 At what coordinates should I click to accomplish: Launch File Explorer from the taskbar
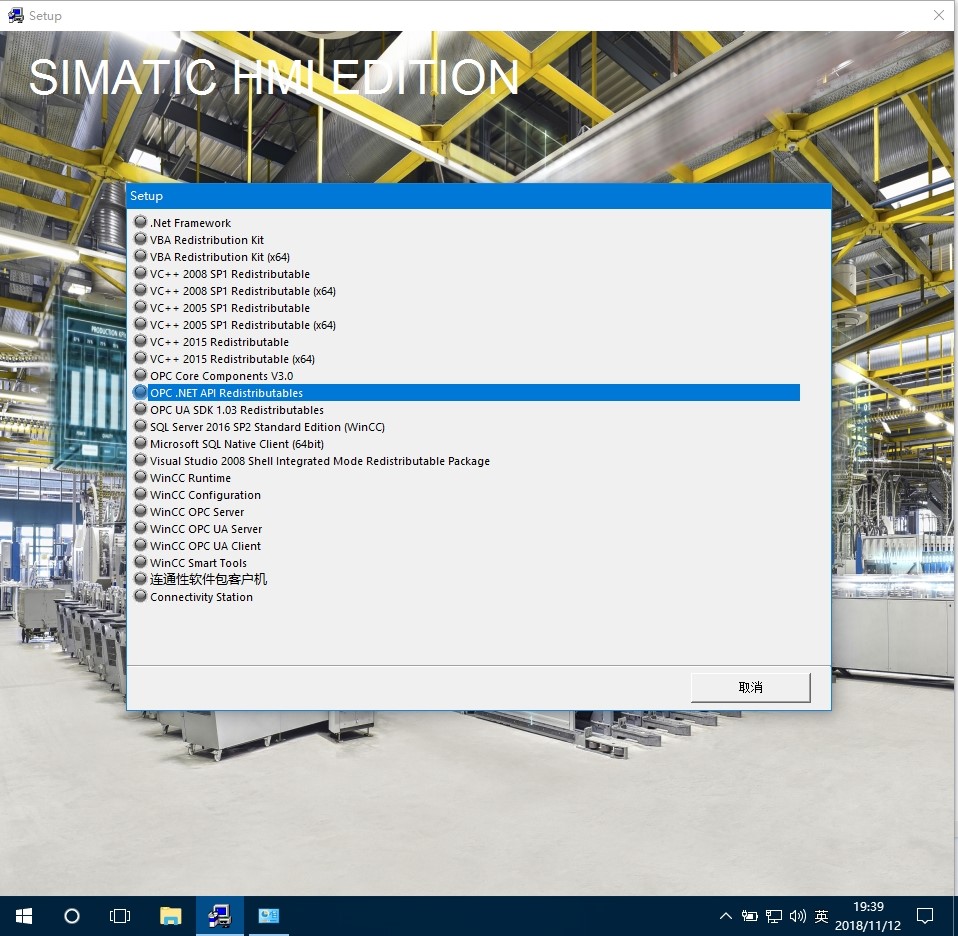tap(169, 915)
